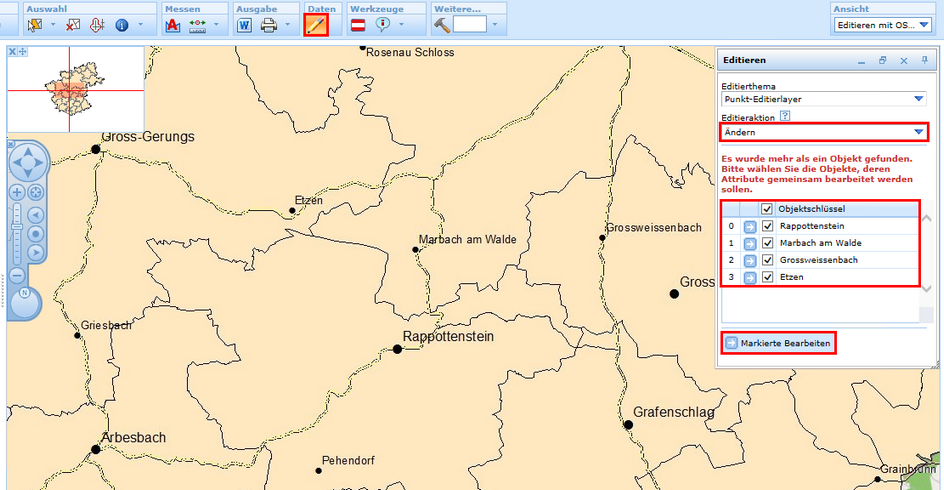944x490 pixels.
Task: Click the overview minimap thumbnail
Action: (75, 90)
